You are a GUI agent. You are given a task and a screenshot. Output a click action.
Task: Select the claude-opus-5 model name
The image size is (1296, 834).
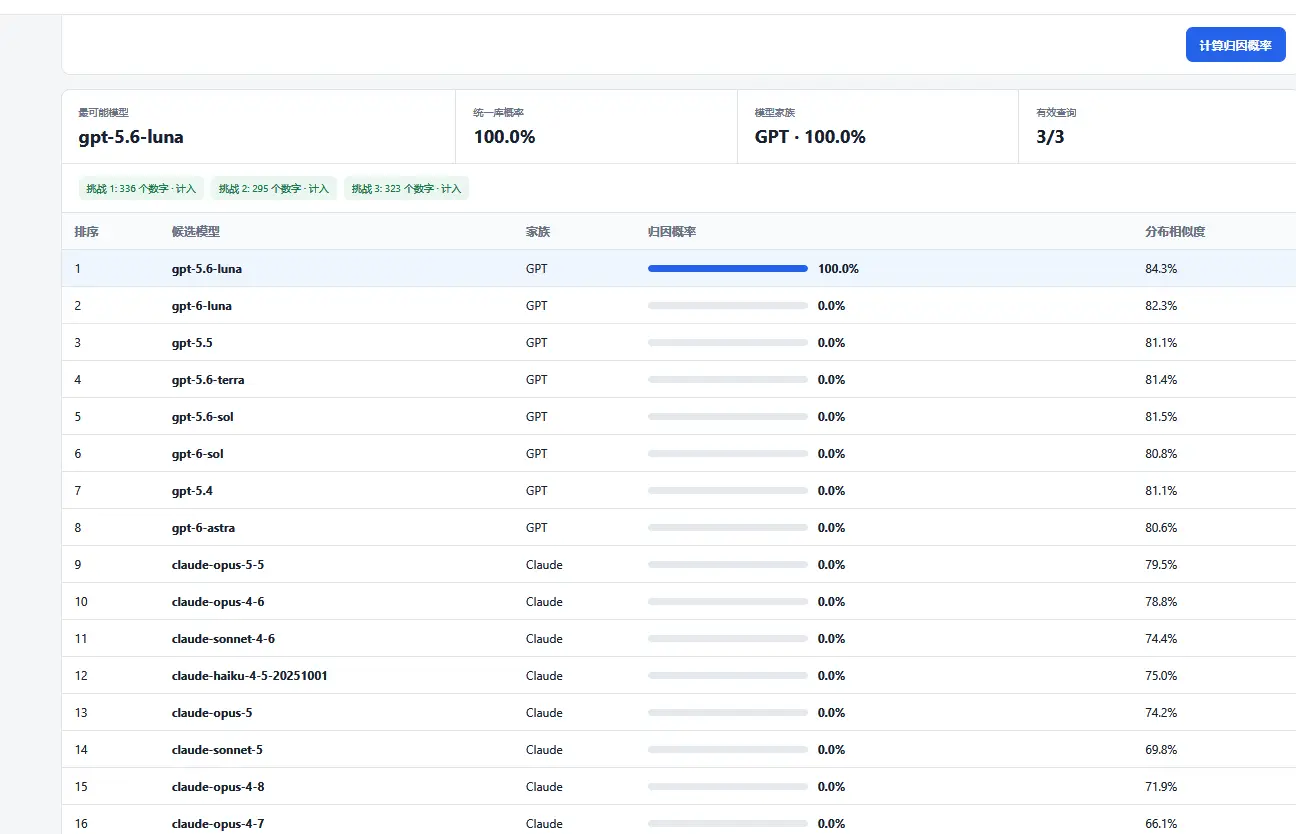(x=212, y=712)
